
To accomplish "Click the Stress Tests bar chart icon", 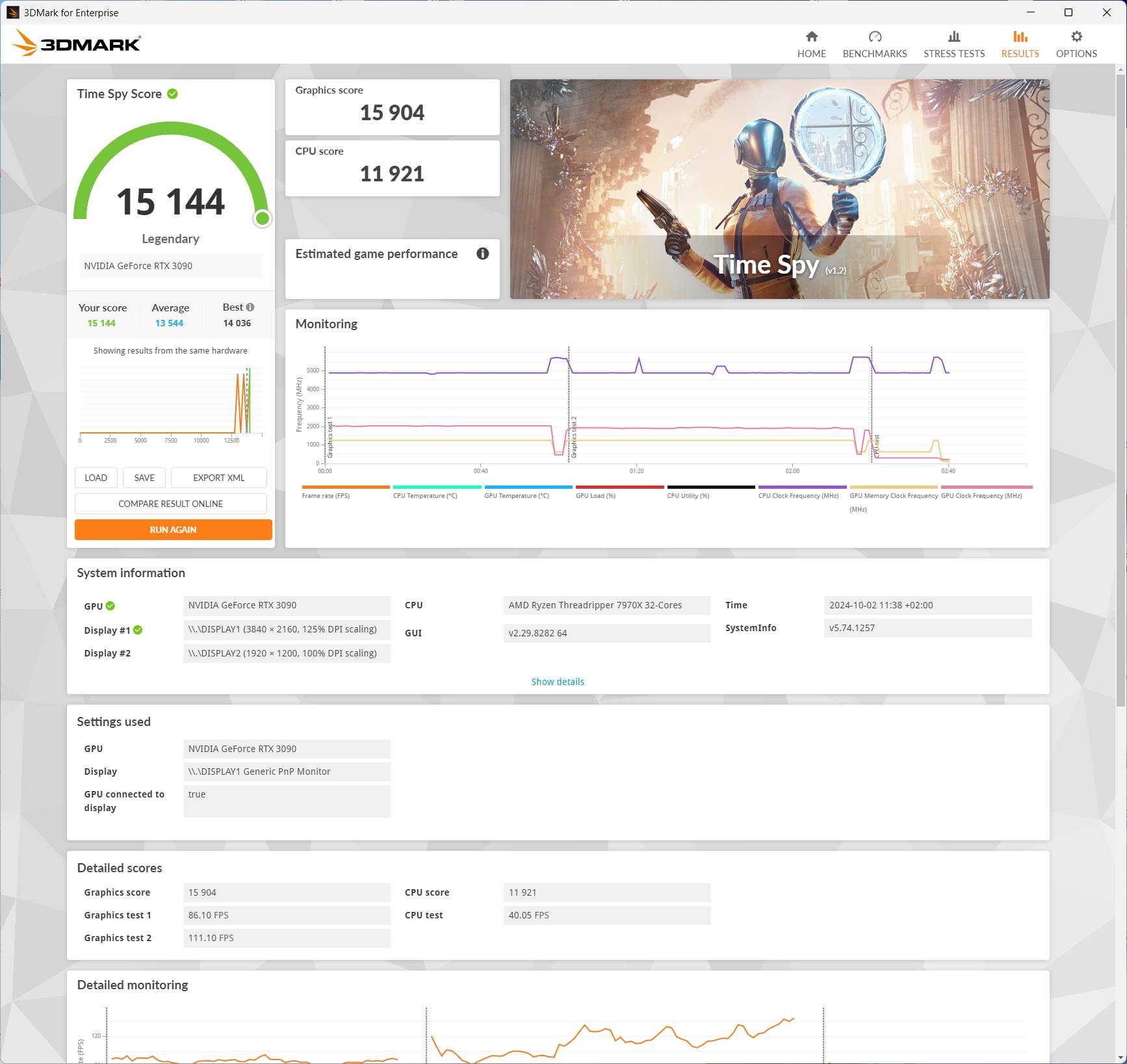I will [x=954, y=36].
